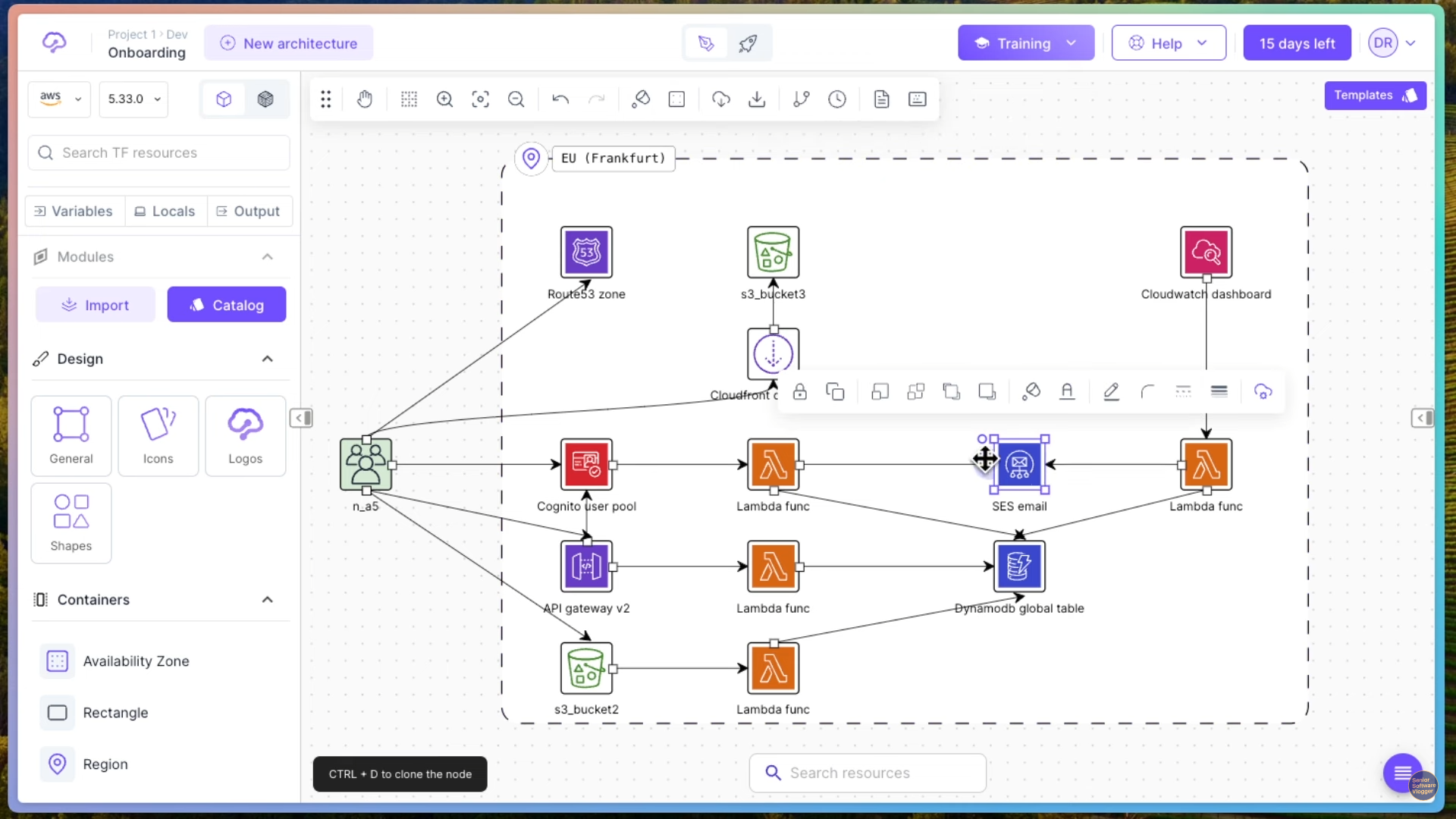This screenshot has height=819, width=1456.
Task: Toggle design mode pen icon at top
Action: click(x=706, y=43)
